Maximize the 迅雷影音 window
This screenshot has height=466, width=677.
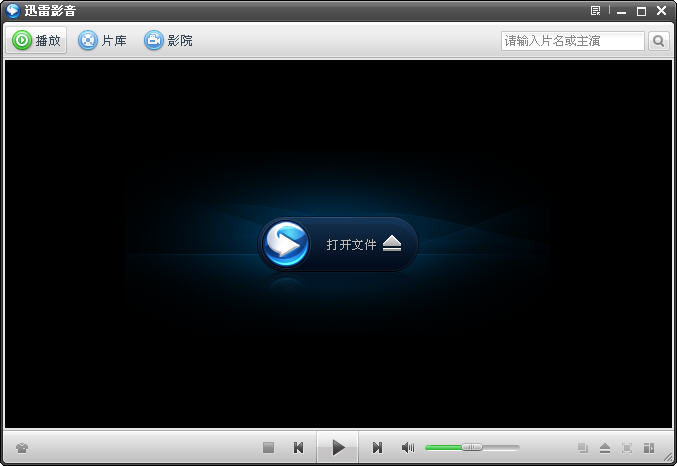pos(642,11)
